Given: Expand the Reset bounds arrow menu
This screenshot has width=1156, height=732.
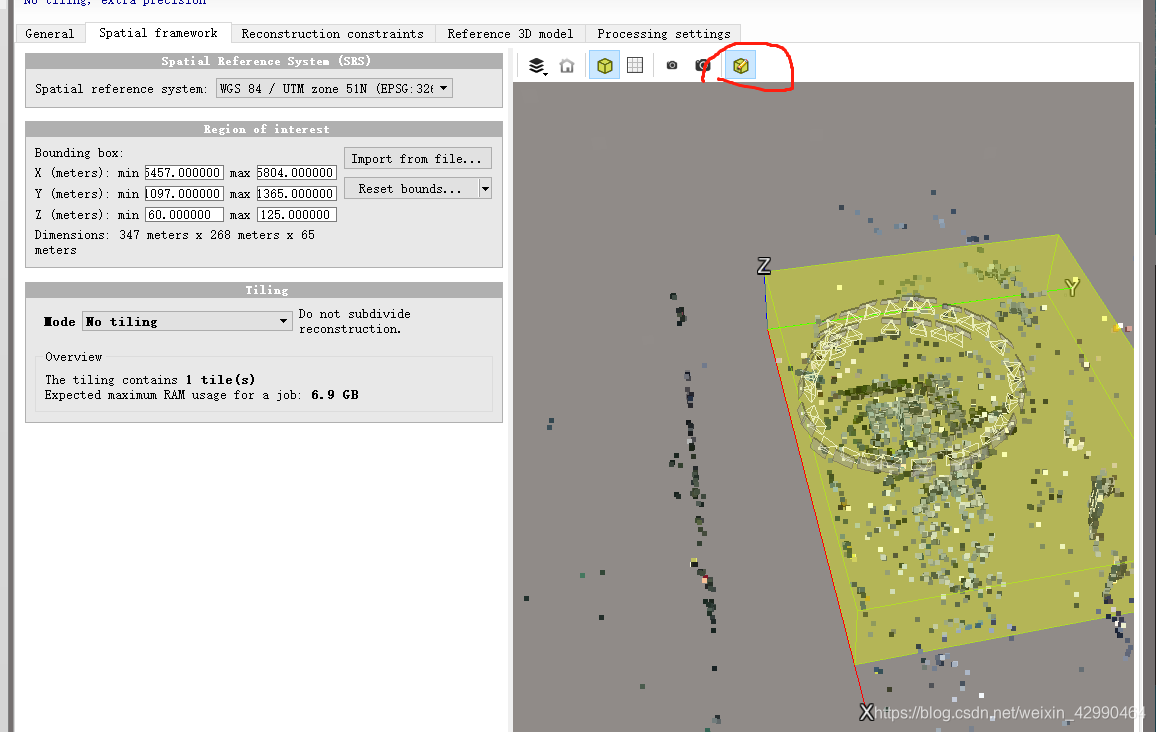Looking at the screenshot, I should point(485,189).
